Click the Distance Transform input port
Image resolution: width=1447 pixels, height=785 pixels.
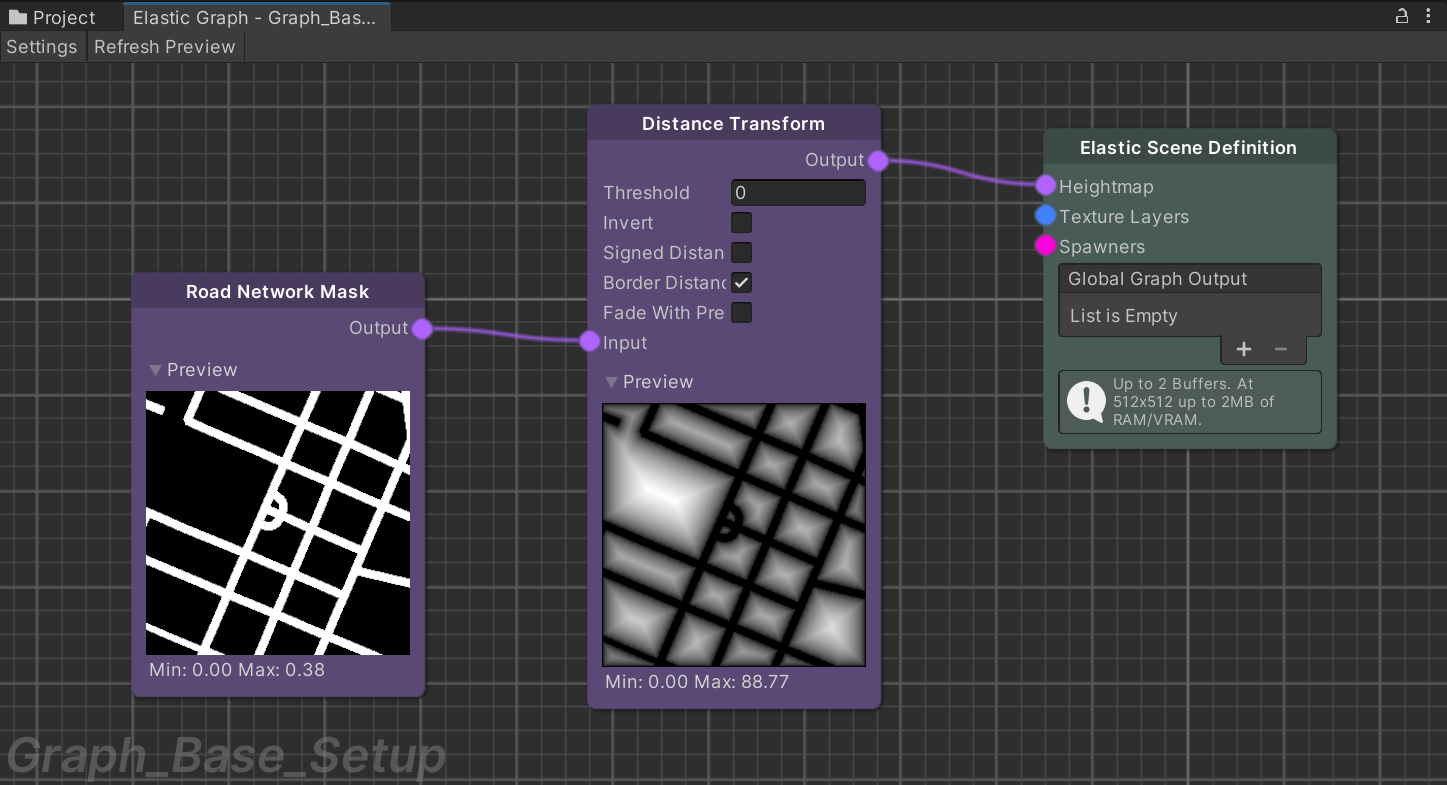[590, 342]
